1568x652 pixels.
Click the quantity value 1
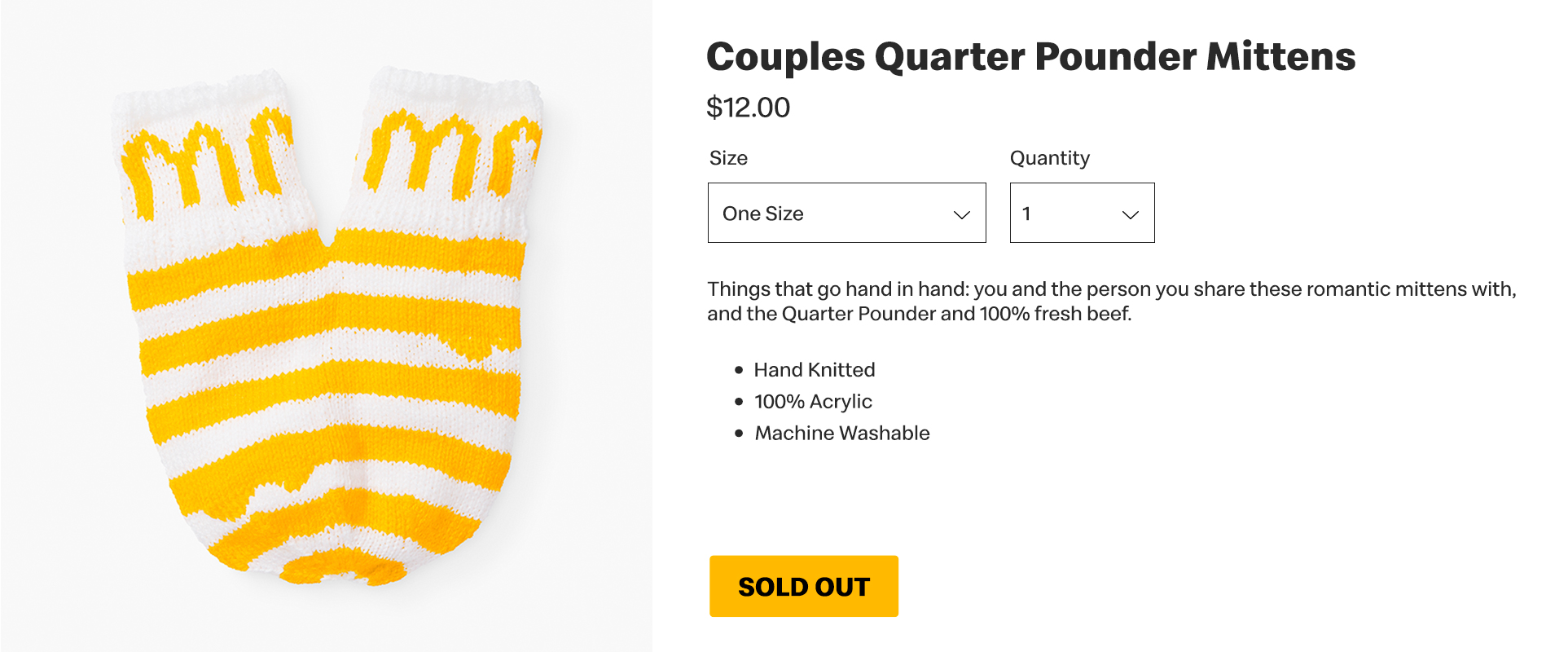tap(1026, 214)
